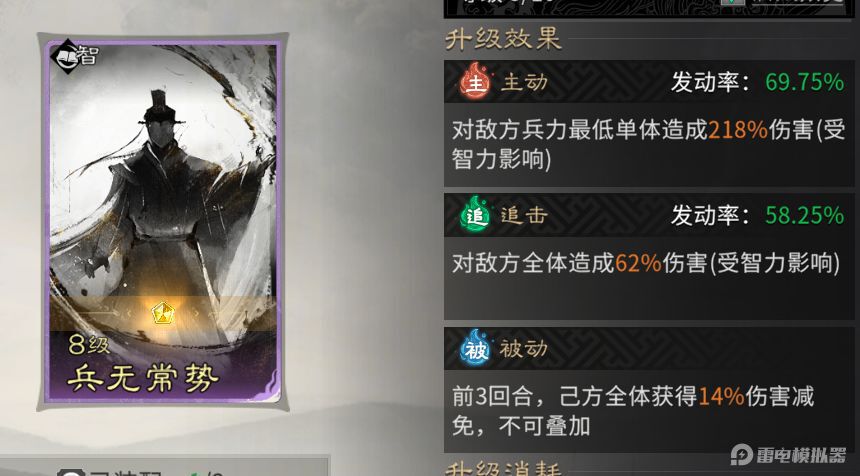Click the blue 被动 flame icon
Image resolution: width=860 pixels, height=476 pixels.
point(474,348)
